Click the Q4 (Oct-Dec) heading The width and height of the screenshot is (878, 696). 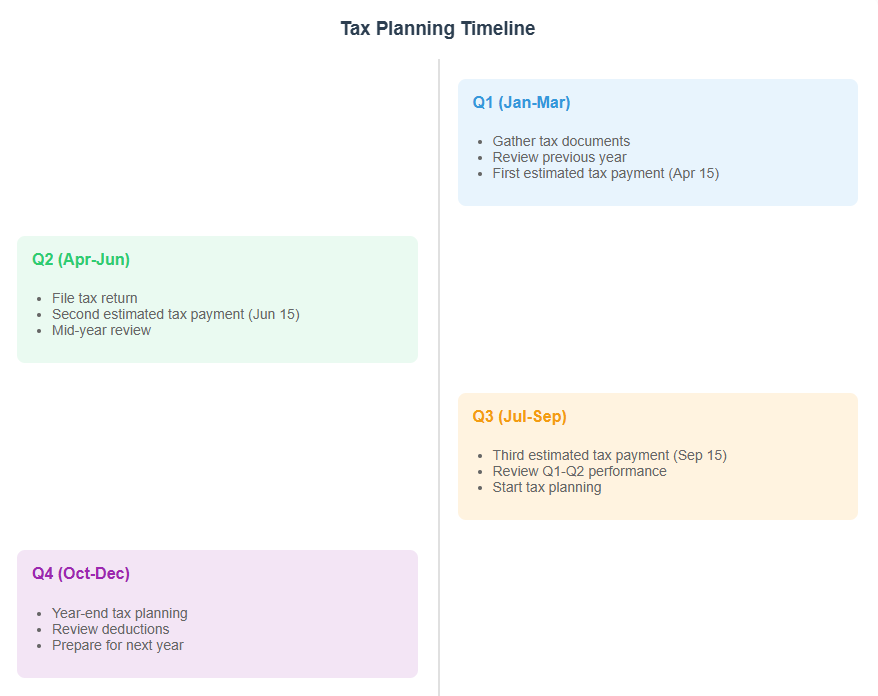click(81, 574)
